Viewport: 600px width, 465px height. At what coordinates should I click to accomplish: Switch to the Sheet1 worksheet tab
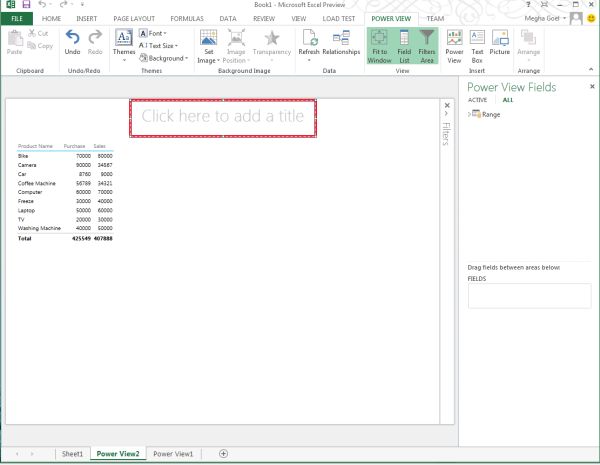click(x=72, y=454)
